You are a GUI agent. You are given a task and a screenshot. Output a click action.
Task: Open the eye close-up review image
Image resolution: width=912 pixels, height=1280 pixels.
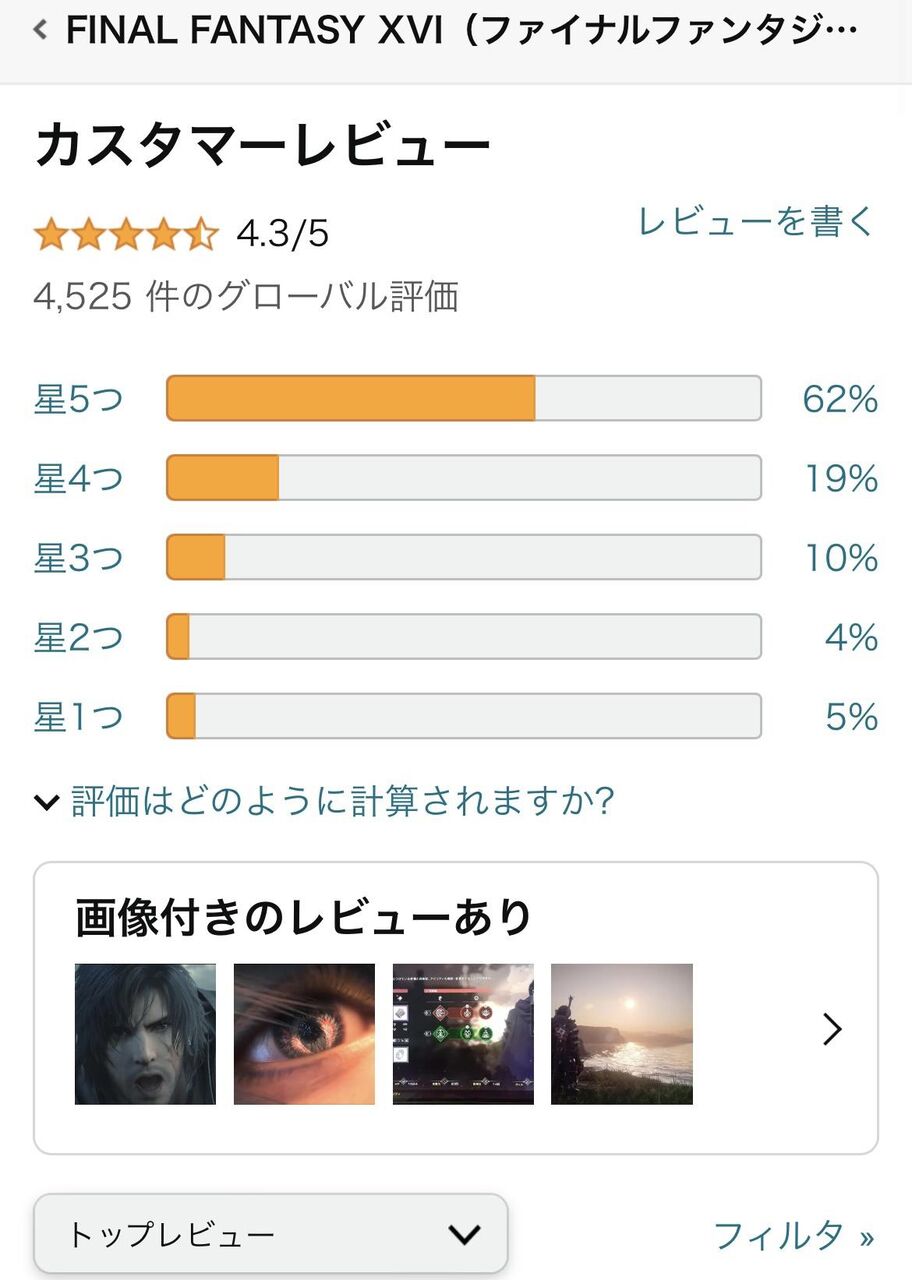pos(304,1034)
